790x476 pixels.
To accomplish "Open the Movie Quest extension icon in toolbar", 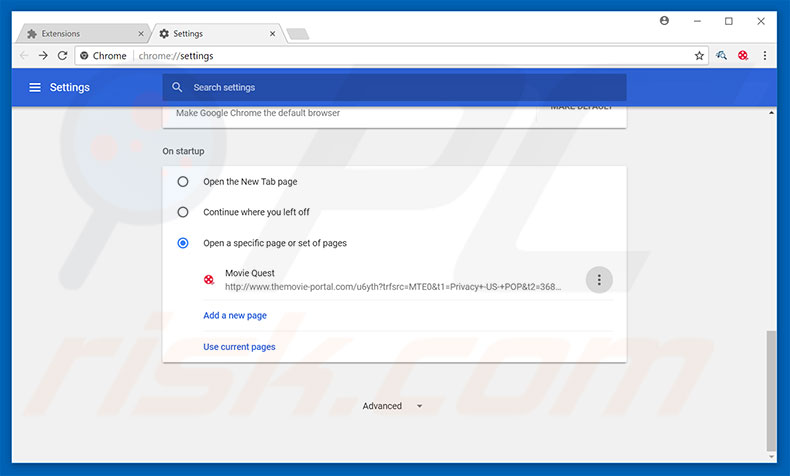I will point(743,55).
